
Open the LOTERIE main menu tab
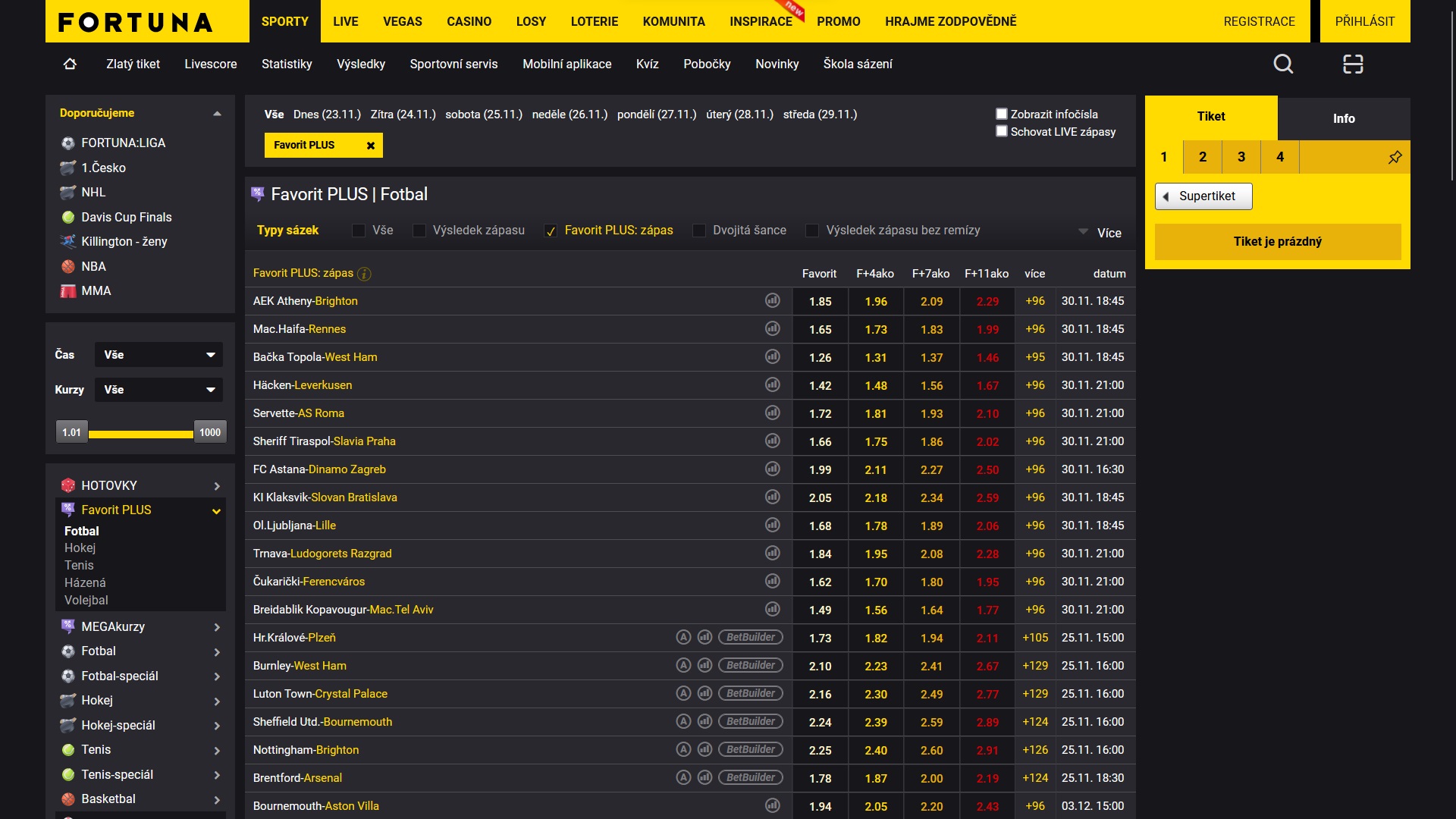click(595, 21)
